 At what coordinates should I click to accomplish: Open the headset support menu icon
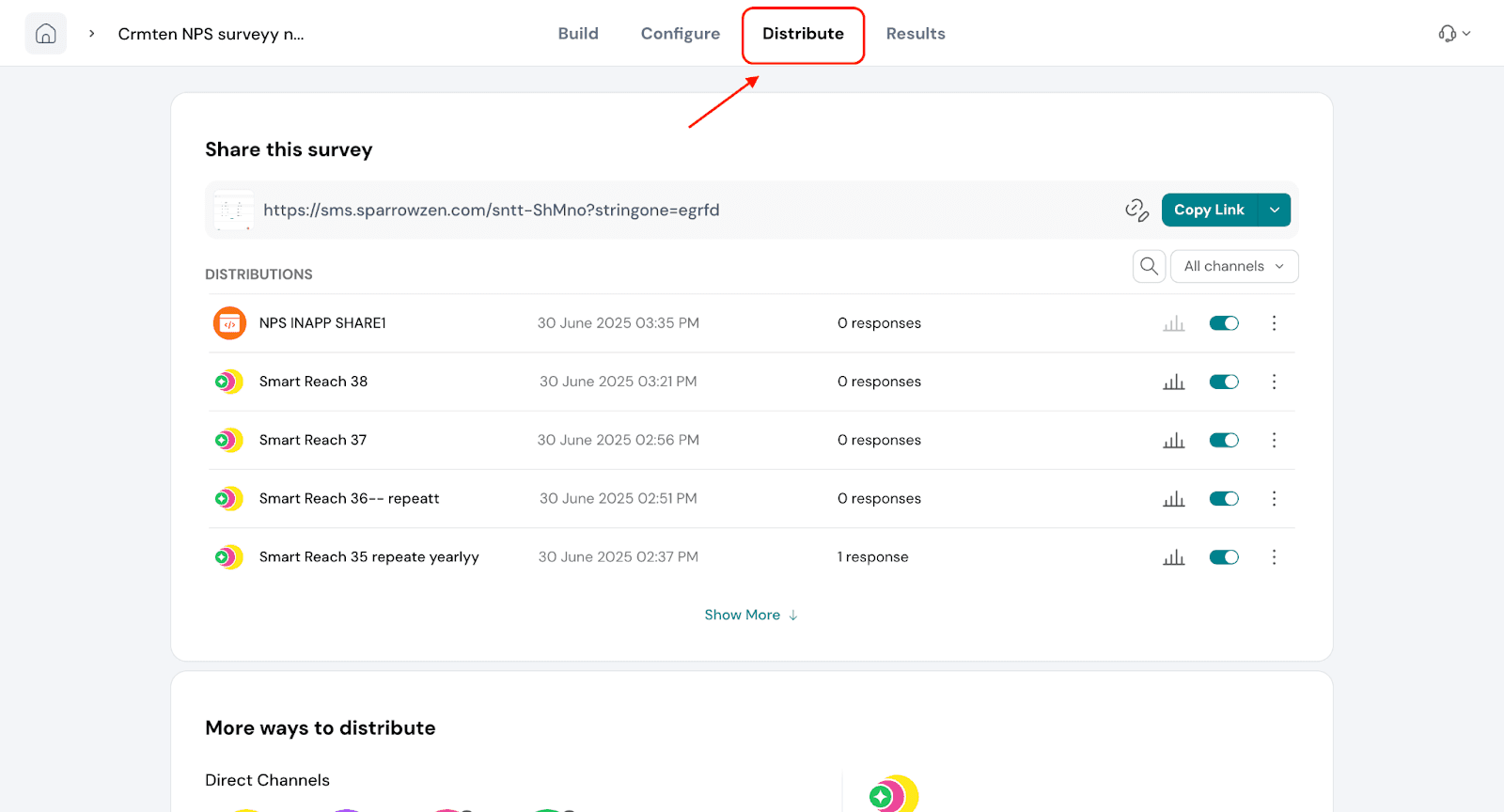(1452, 34)
